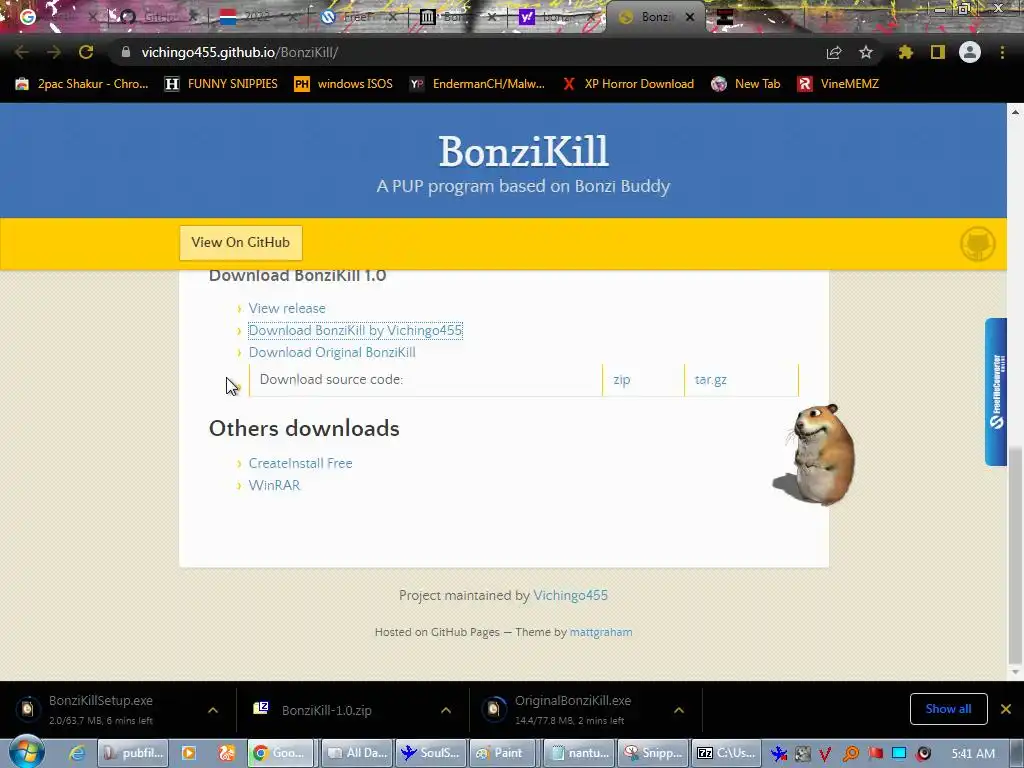Open the FreeFileConverter side tab
Image resolution: width=1024 pixels, height=768 pixels.
pyautogui.click(x=996, y=392)
